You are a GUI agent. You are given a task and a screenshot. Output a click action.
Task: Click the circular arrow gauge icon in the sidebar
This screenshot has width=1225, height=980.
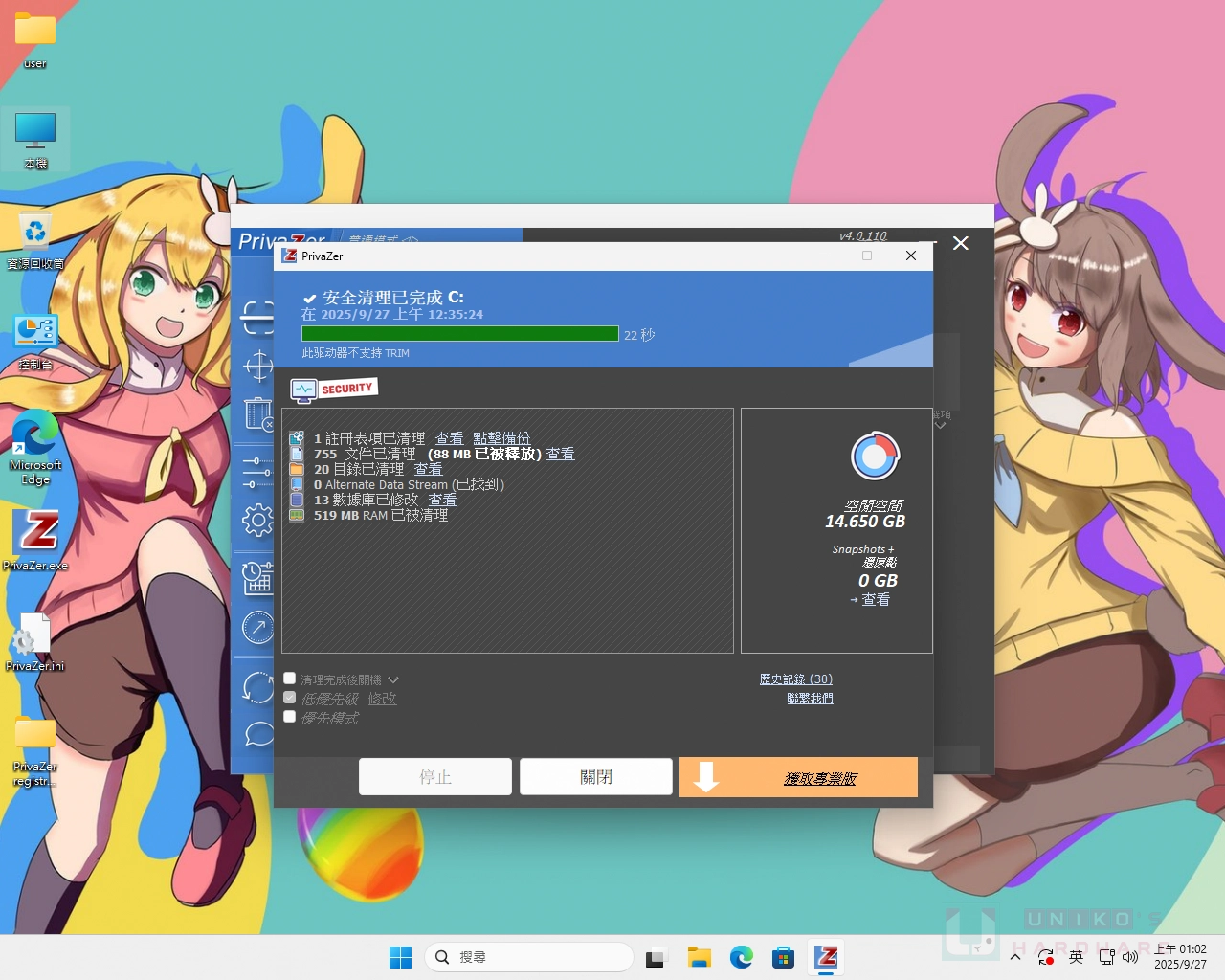click(x=257, y=628)
